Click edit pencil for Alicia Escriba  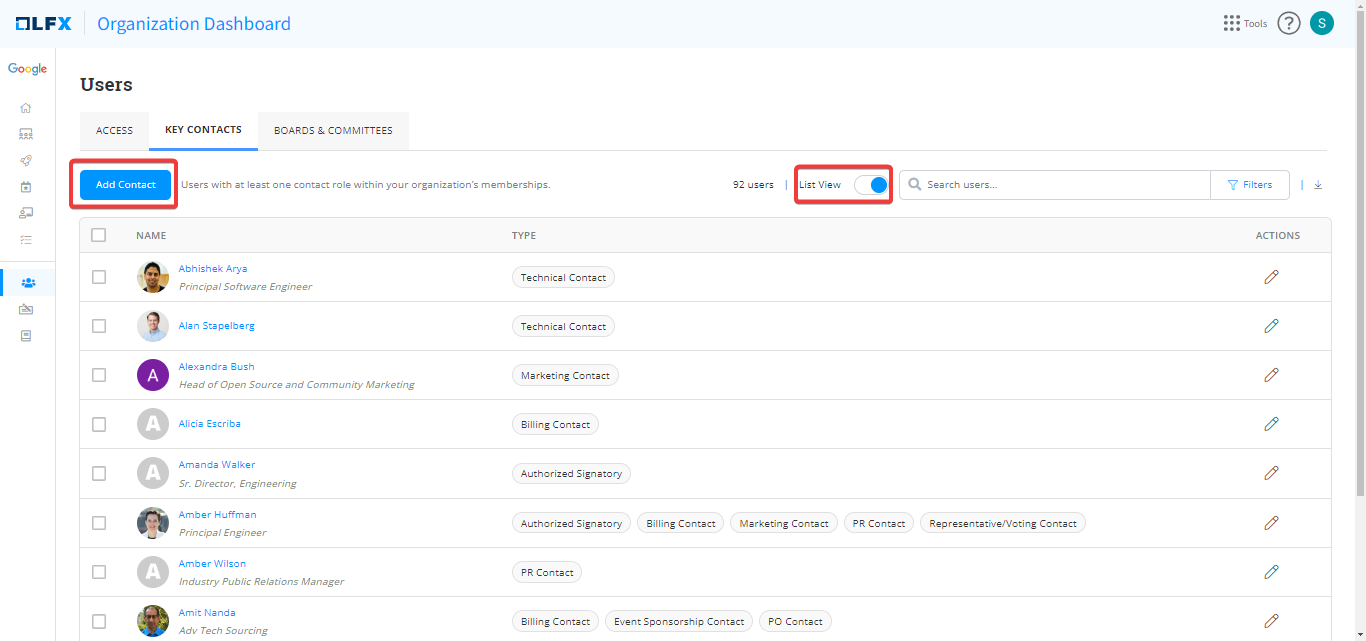coord(1271,424)
